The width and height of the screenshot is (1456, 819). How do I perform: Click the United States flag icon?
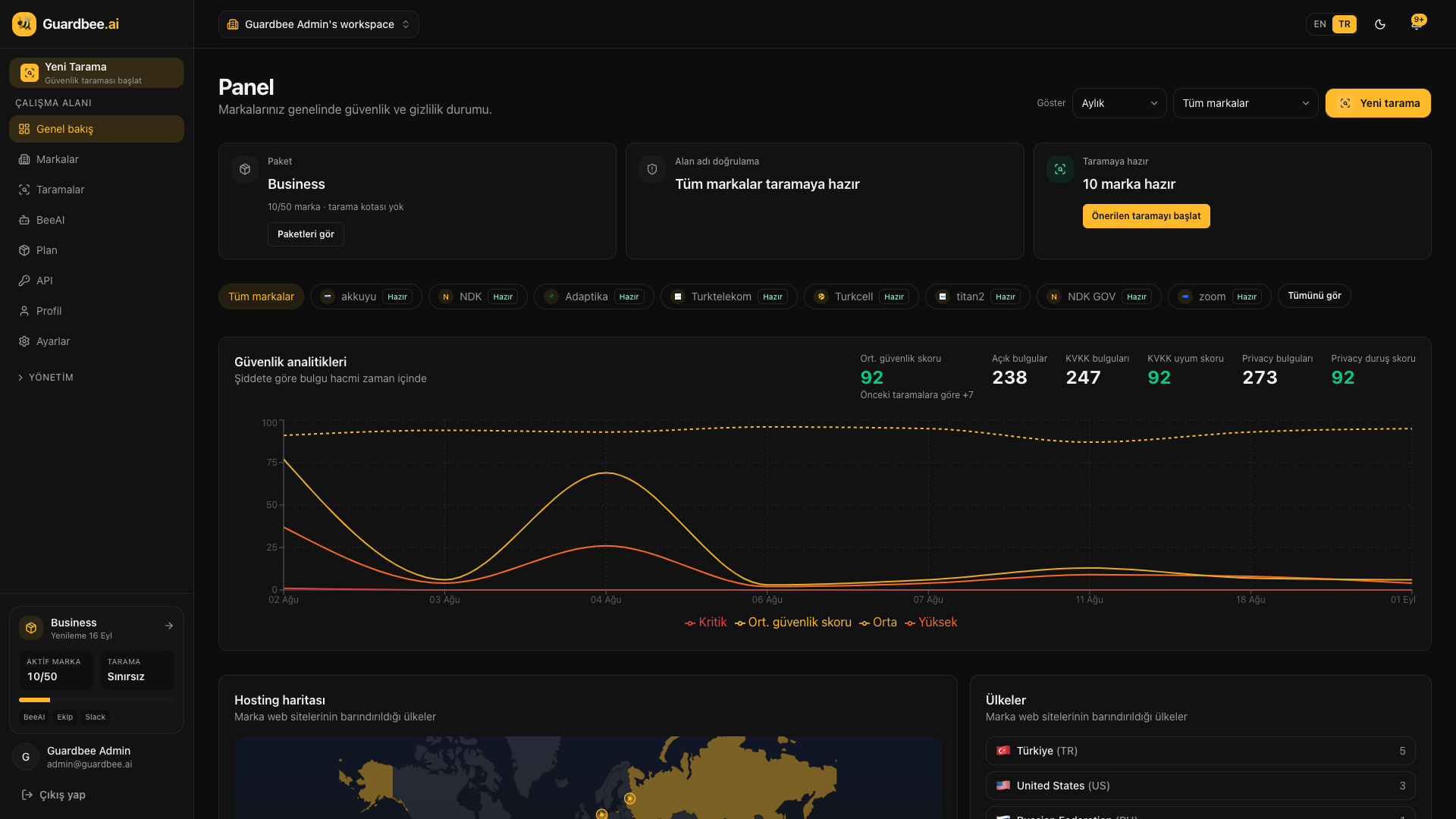point(1003,786)
